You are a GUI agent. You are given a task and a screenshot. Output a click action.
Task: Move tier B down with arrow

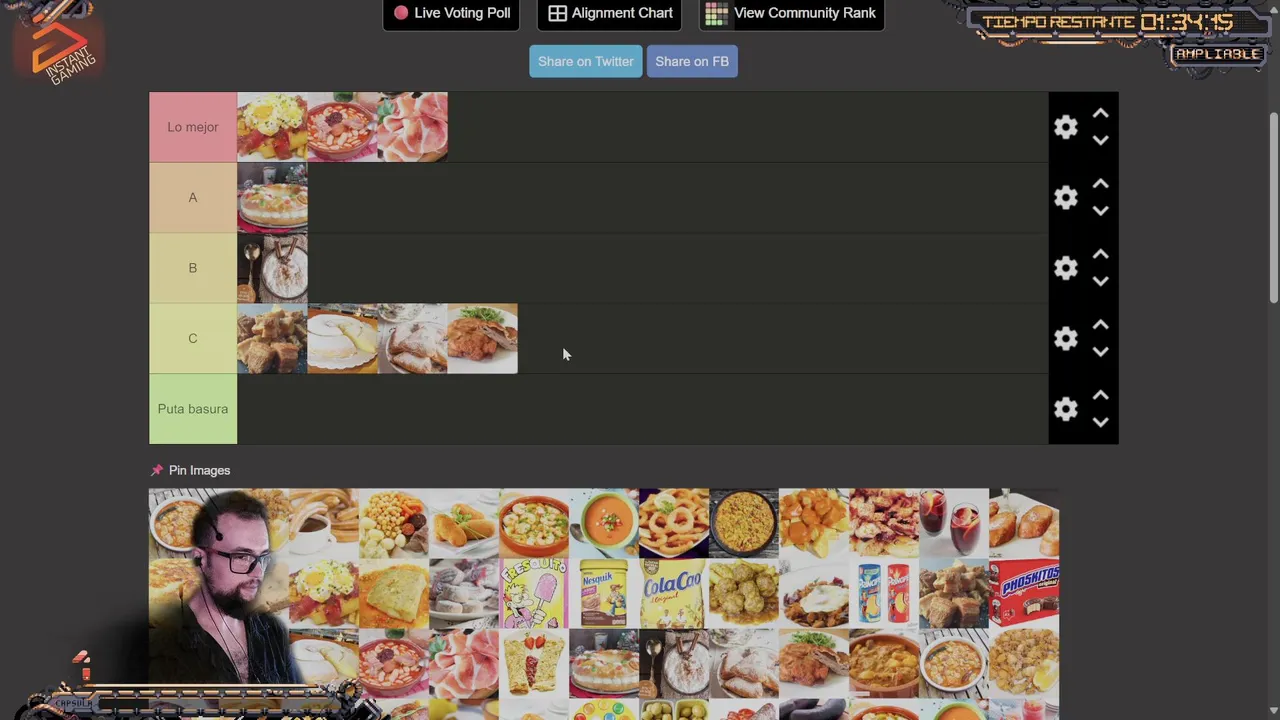click(x=1100, y=282)
